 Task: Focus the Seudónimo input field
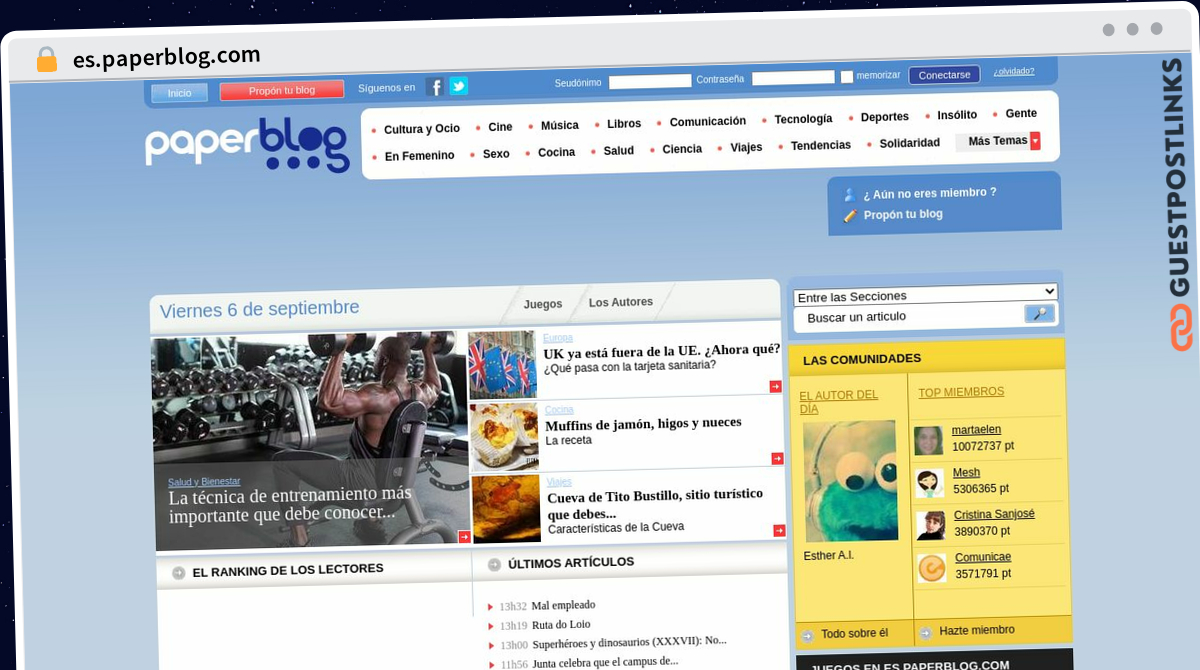650,81
